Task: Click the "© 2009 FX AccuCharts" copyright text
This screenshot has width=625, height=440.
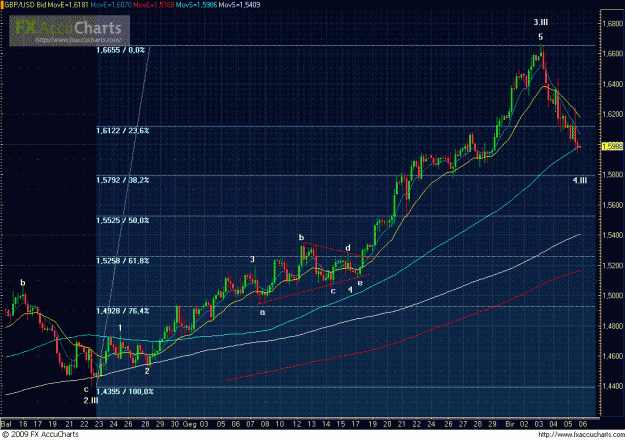Action: point(41,435)
